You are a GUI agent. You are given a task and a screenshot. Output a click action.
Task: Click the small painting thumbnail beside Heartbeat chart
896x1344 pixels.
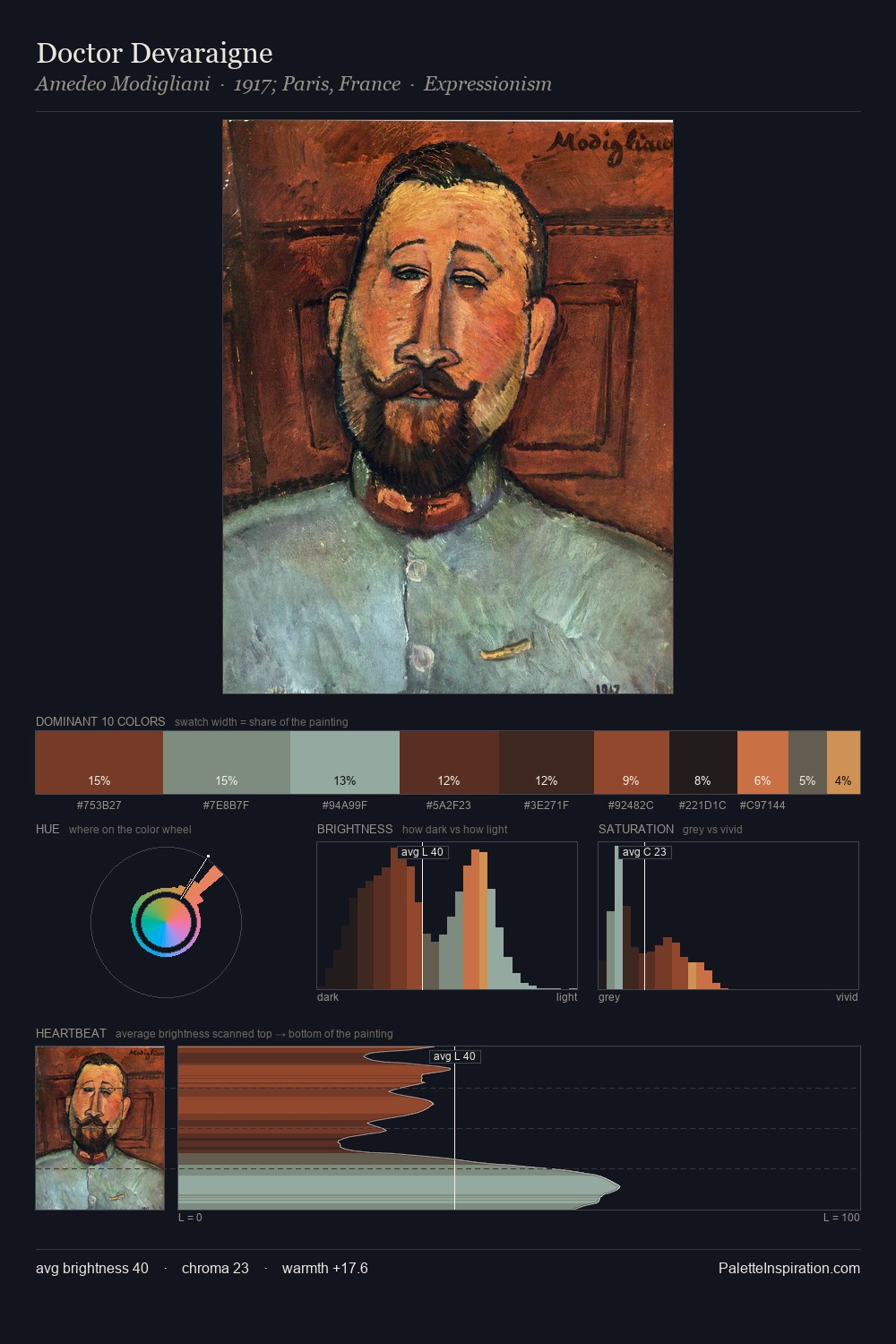(x=100, y=1128)
